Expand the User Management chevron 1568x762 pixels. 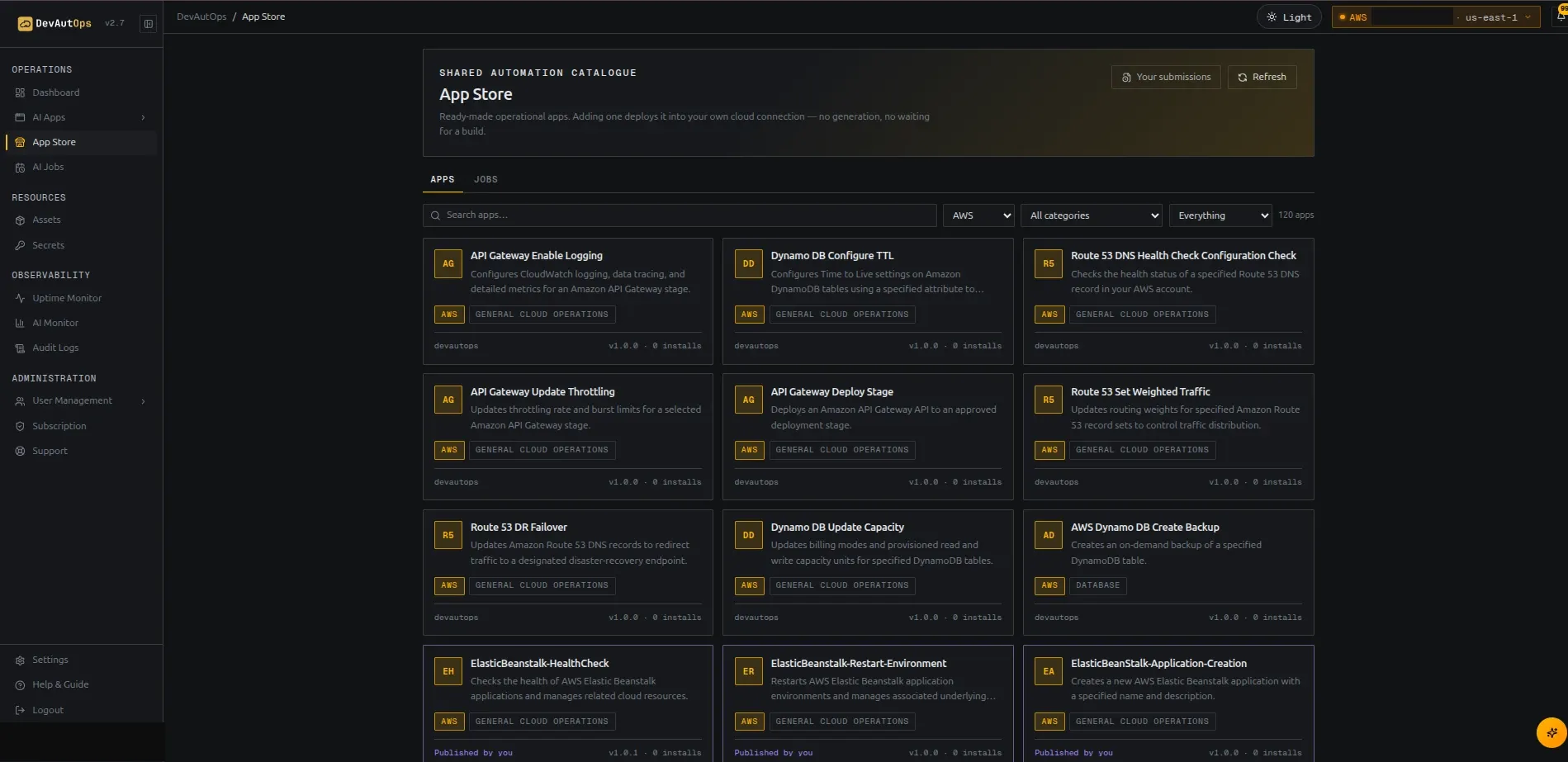tap(144, 401)
